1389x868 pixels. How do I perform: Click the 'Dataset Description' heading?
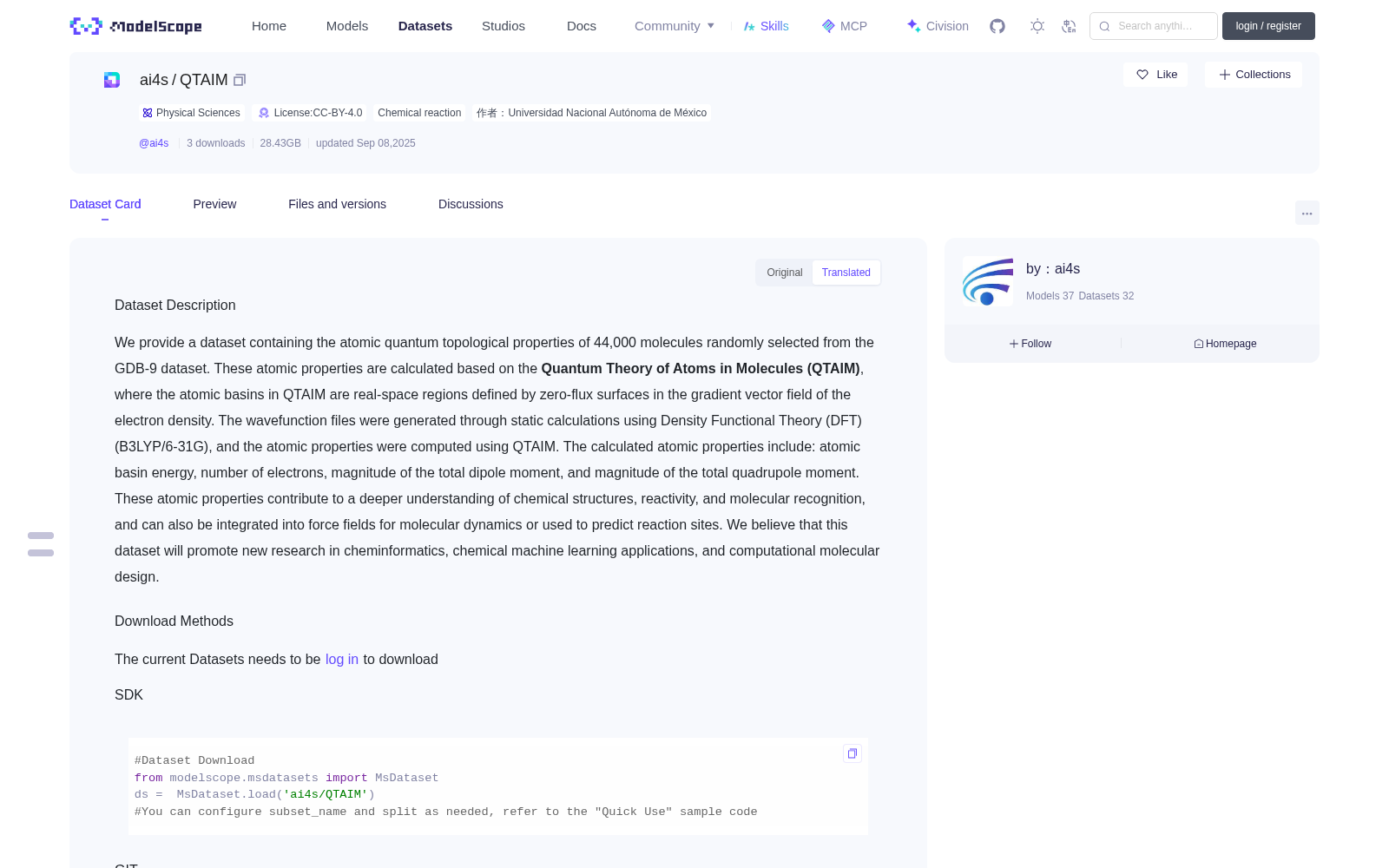[175, 306]
